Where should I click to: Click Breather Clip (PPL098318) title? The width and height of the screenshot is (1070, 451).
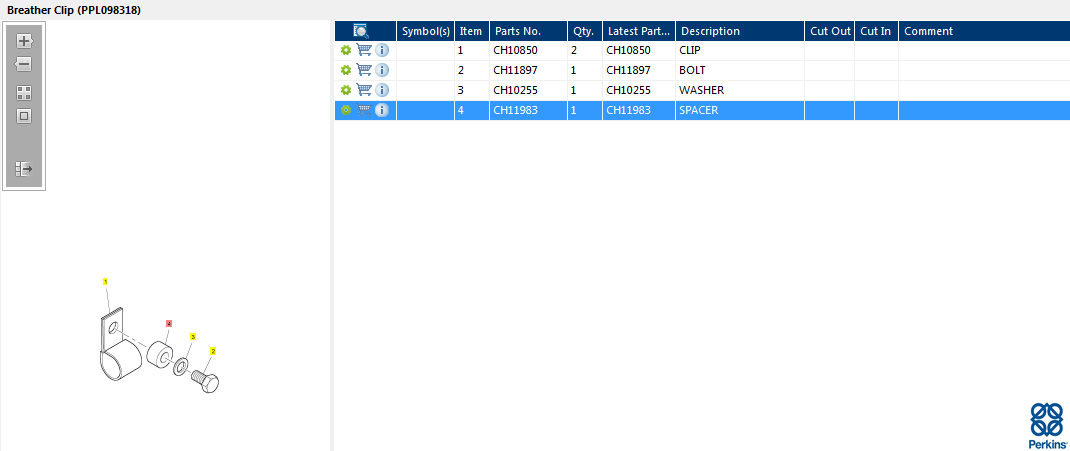pyautogui.click(x=74, y=11)
